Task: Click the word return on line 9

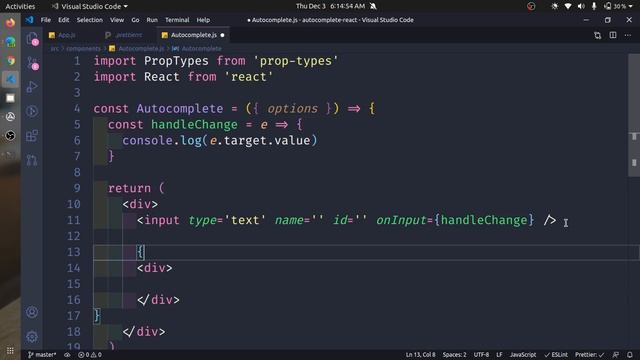Action: 129,188
